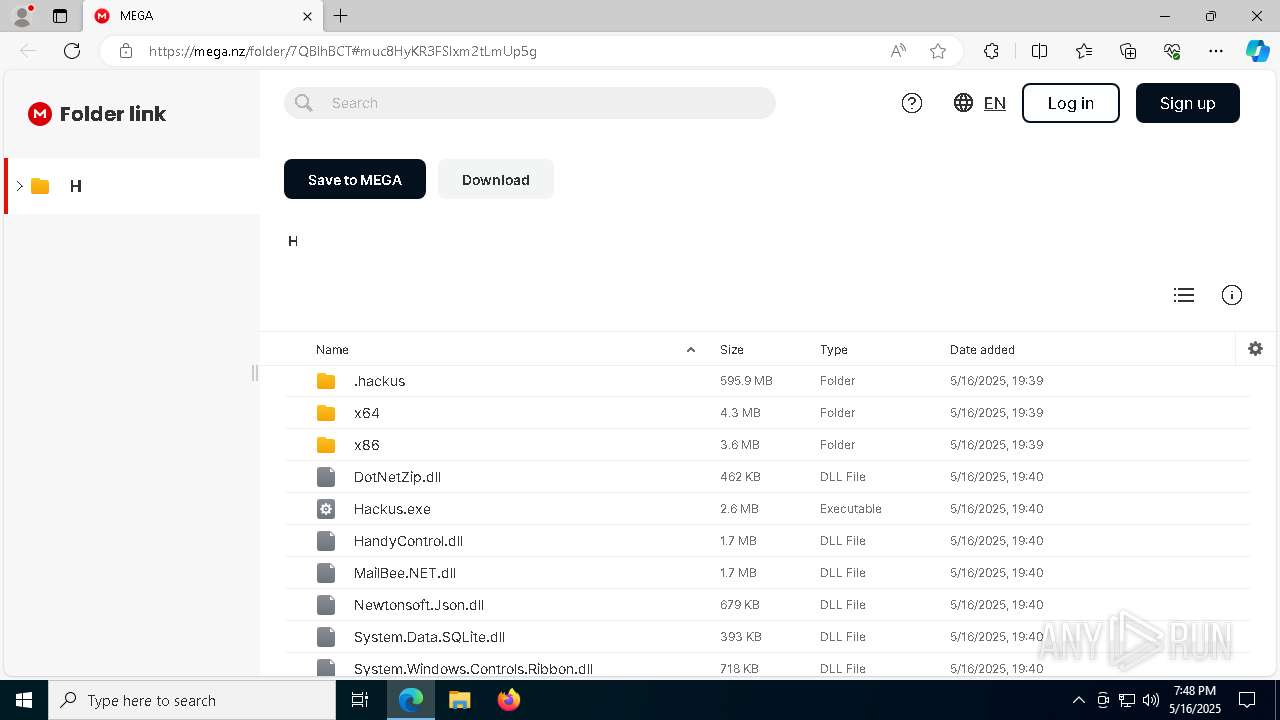Launch Firefox from taskbar

tap(509, 700)
